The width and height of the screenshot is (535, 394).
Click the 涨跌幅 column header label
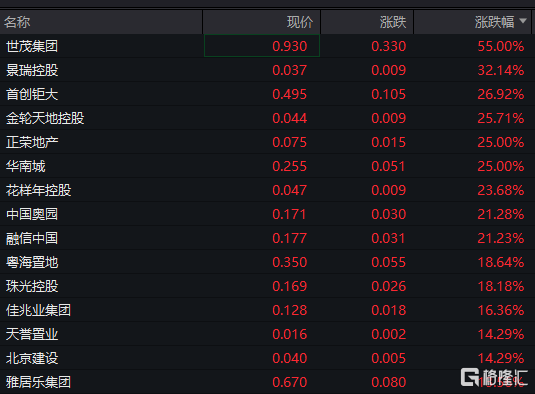[x=494, y=22]
